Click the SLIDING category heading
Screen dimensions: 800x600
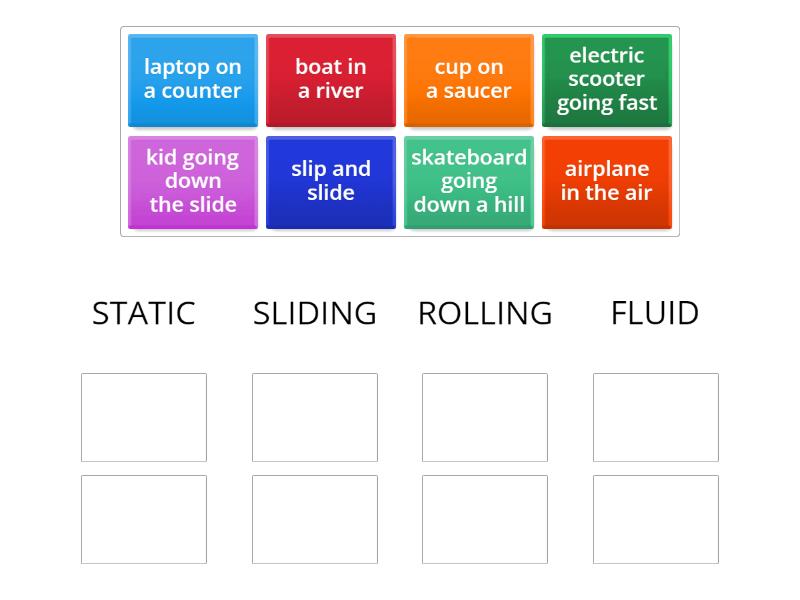pos(314,313)
